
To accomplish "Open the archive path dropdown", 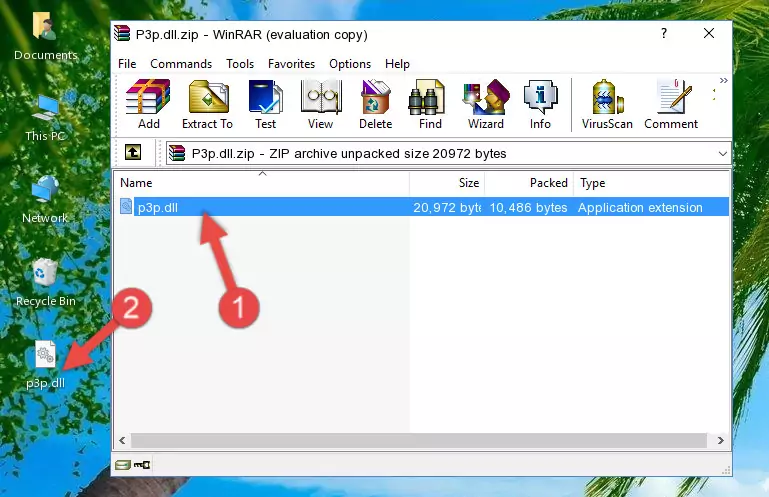I will click(x=722, y=154).
